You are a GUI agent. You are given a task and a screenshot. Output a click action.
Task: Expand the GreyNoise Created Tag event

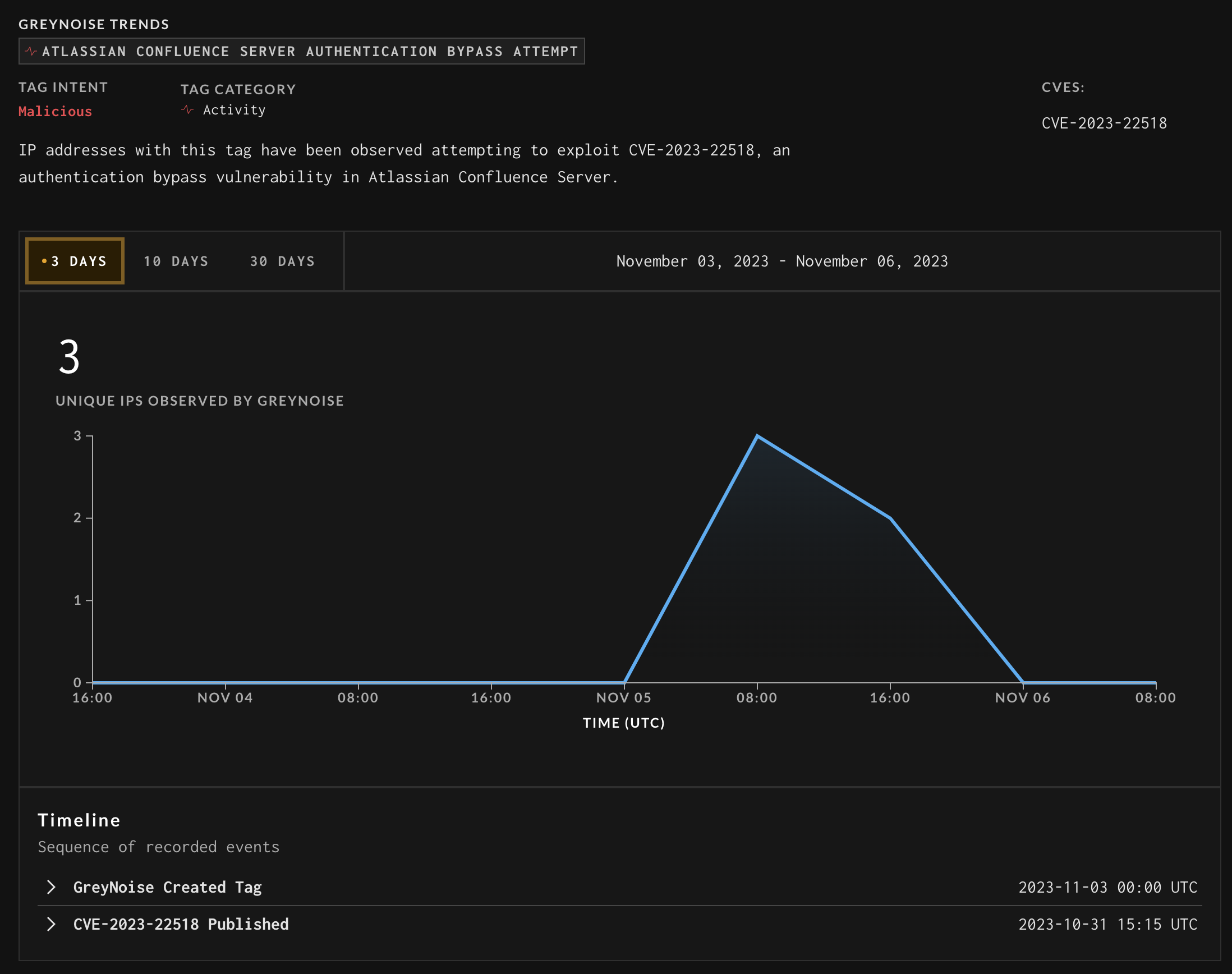pos(50,886)
